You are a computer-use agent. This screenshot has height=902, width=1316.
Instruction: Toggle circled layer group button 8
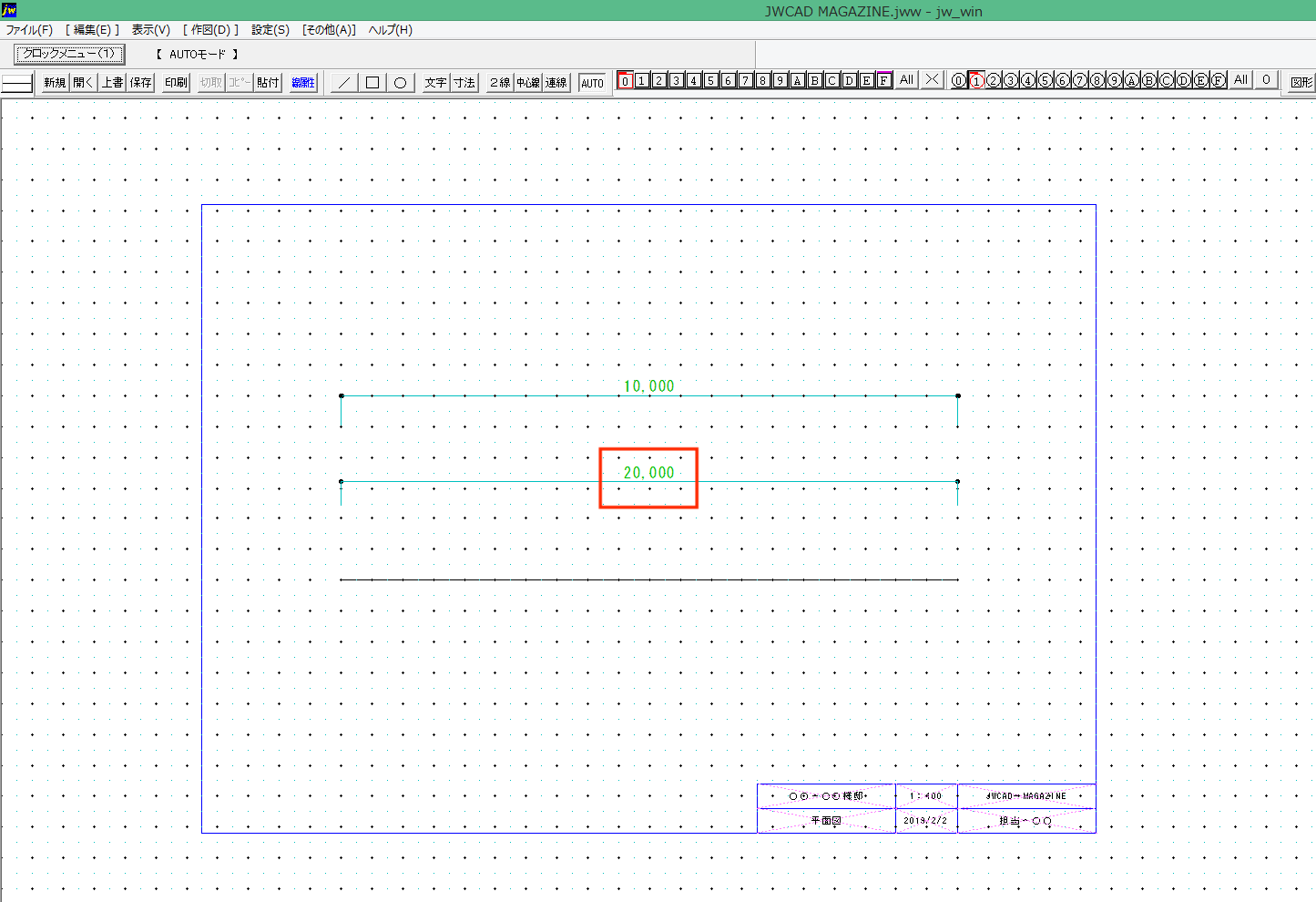coord(1097,81)
